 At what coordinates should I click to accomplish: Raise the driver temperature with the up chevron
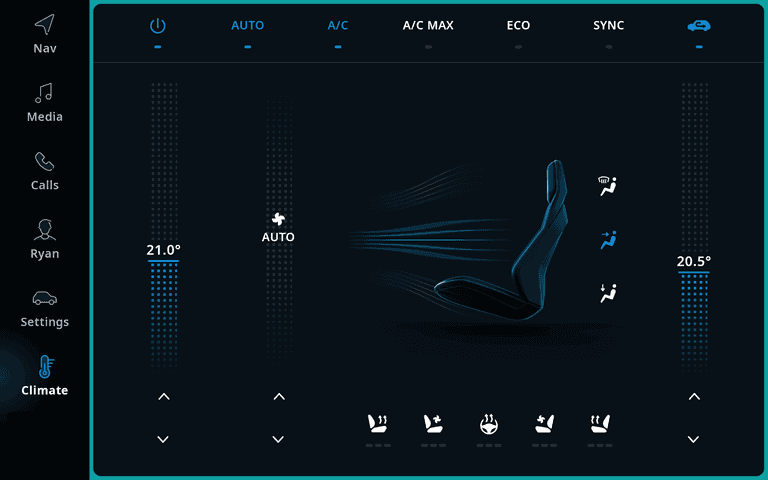(x=164, y=397)
